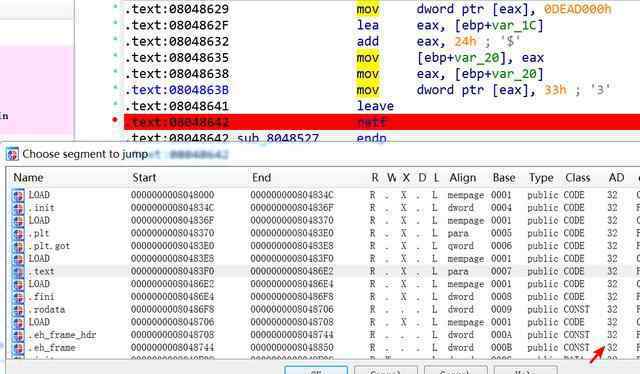640x374 pixels.
Task: Click the segment icon beside .fini
Action: (x=18, y=297)
